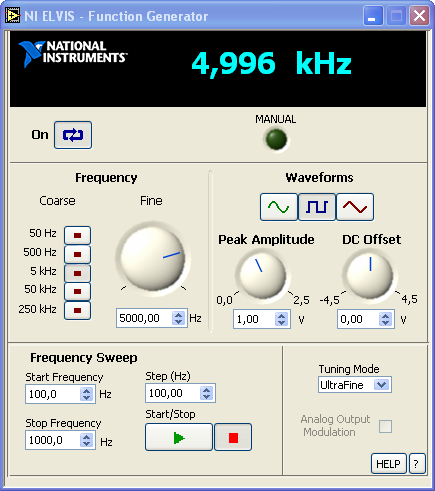Stop the frequency sweep with red square
The width and height of the screenshot is (435, 491).
(233, 437)
